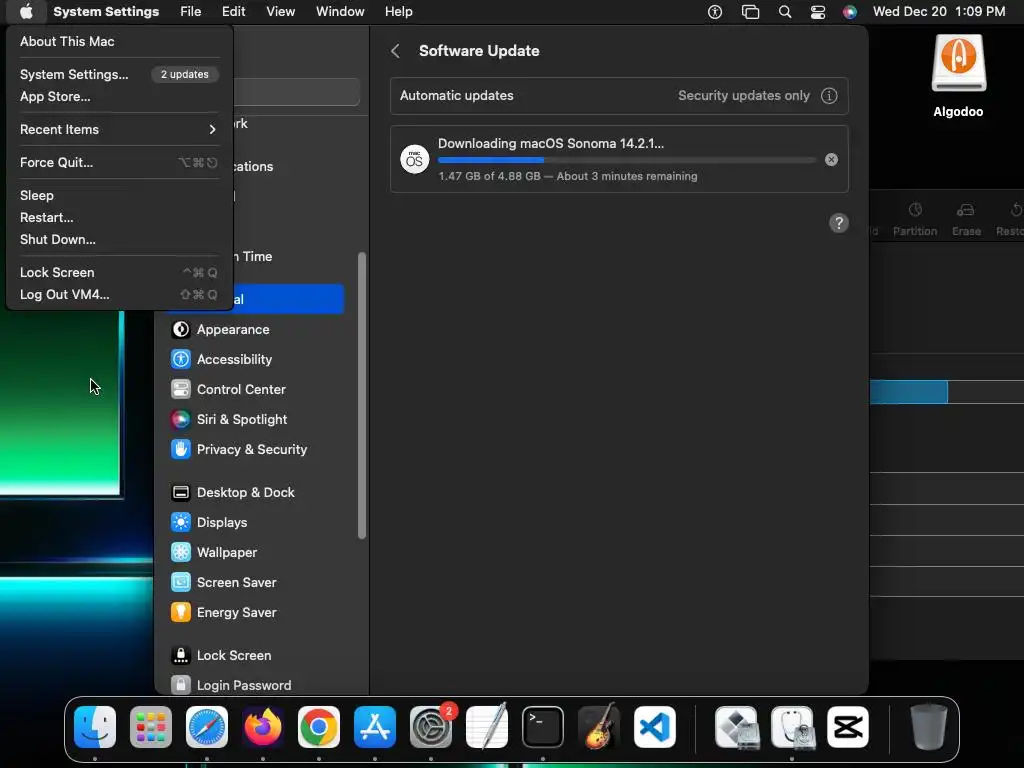Screen dimensions: 1024x768
Task: Click the Apple menu logo
Action: coord(26,12)
